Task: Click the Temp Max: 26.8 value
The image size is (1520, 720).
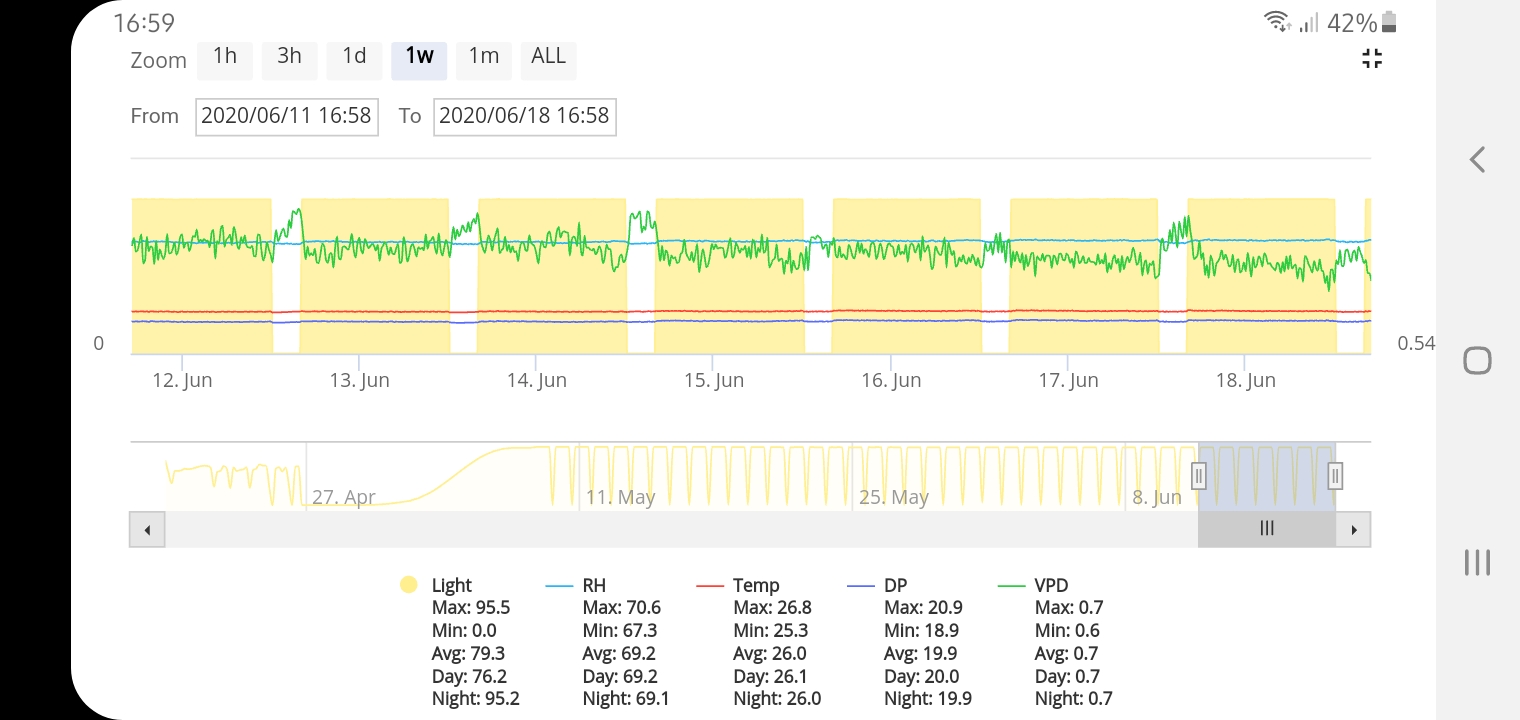Action: (x=772, y=608)
